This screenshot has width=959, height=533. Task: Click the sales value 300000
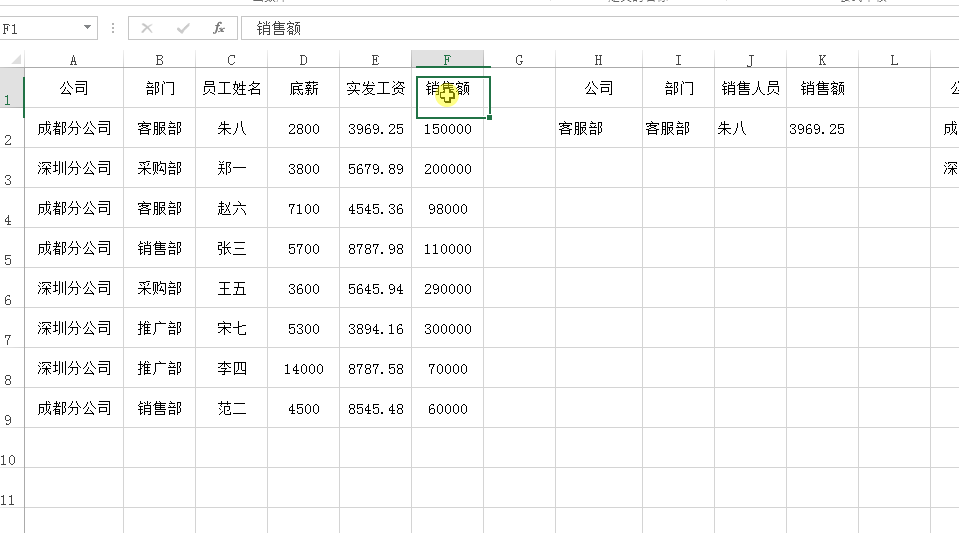point(448,329)
